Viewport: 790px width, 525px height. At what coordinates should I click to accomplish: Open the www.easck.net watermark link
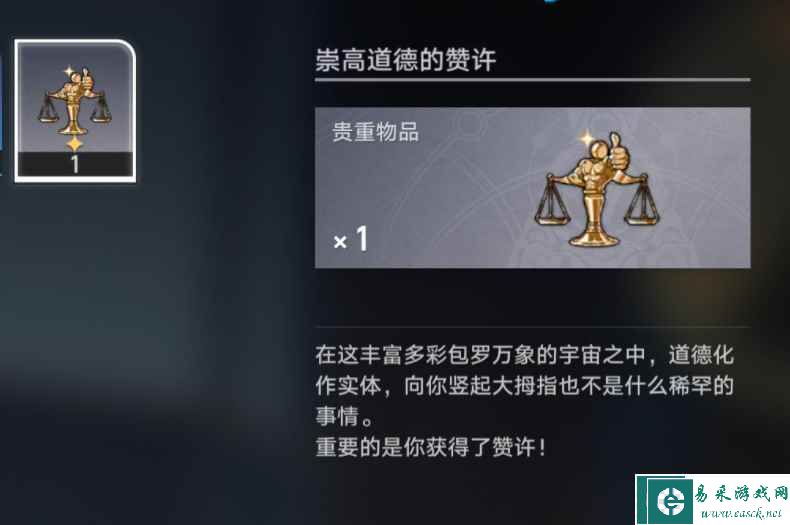tap(741, 513)
